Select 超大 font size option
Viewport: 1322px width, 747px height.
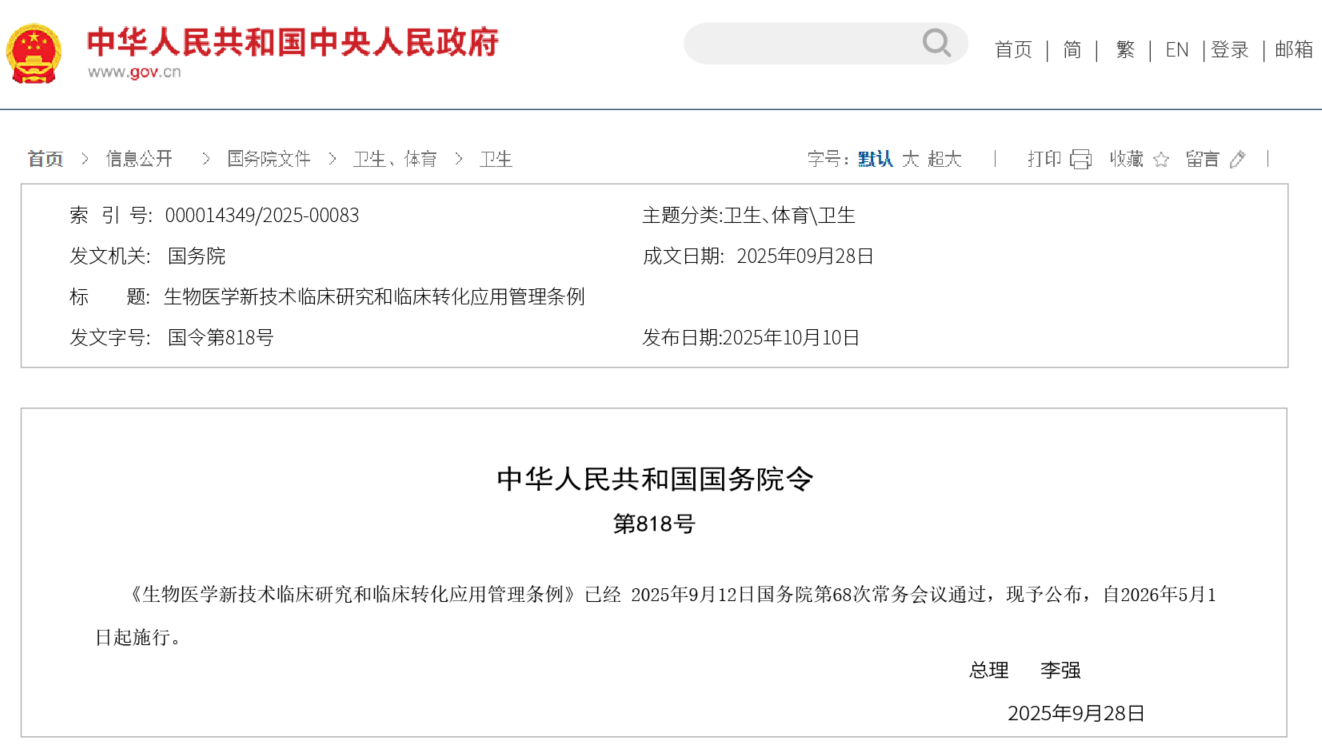click(943, 158)
